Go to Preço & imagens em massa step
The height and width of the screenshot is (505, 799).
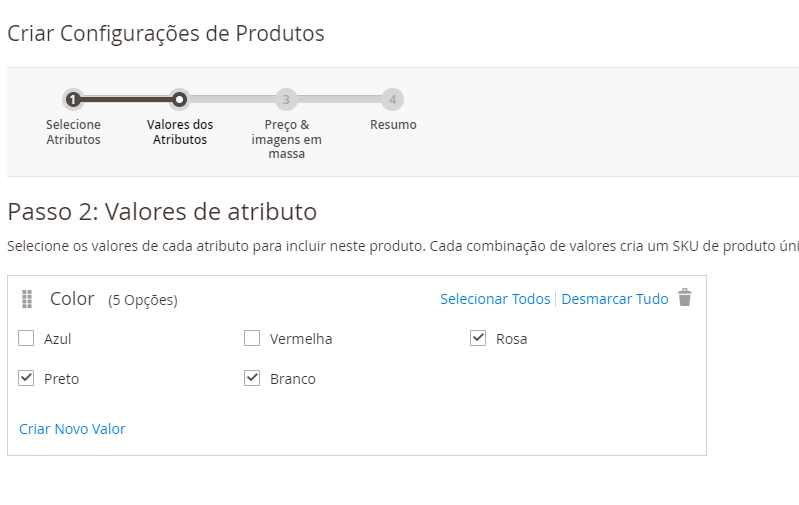[x=286, y=139]
